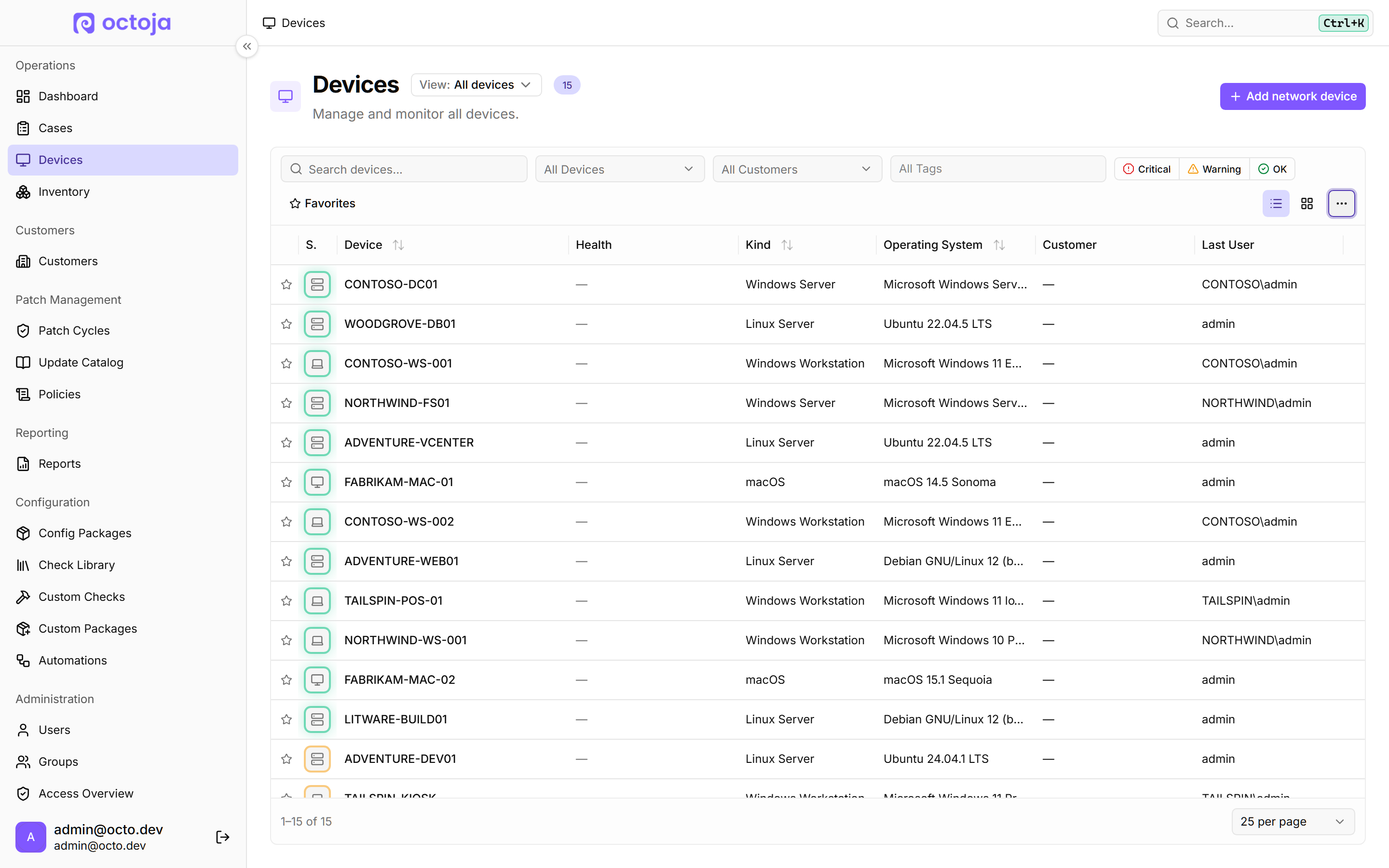Image resolution: width=1389 pixels, height=868 pixels.
Task: Open the Dashboard page
Action: [x=123, y=96]
